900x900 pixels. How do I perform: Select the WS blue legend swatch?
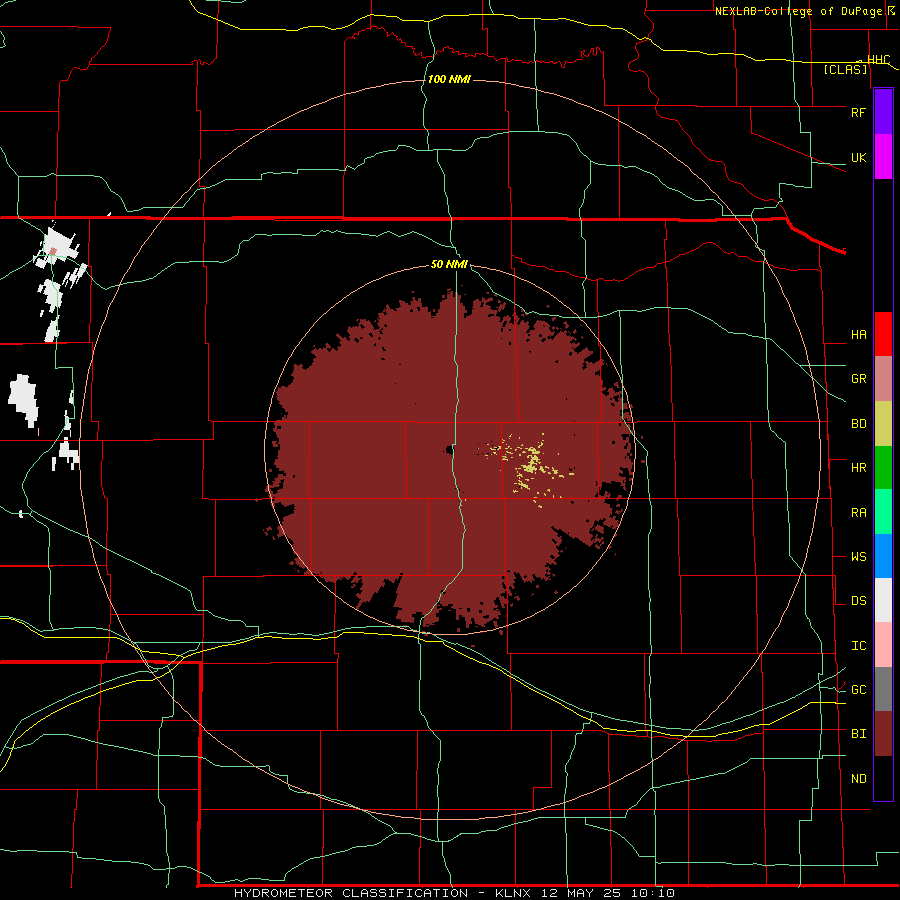click(x=883, y=556)
